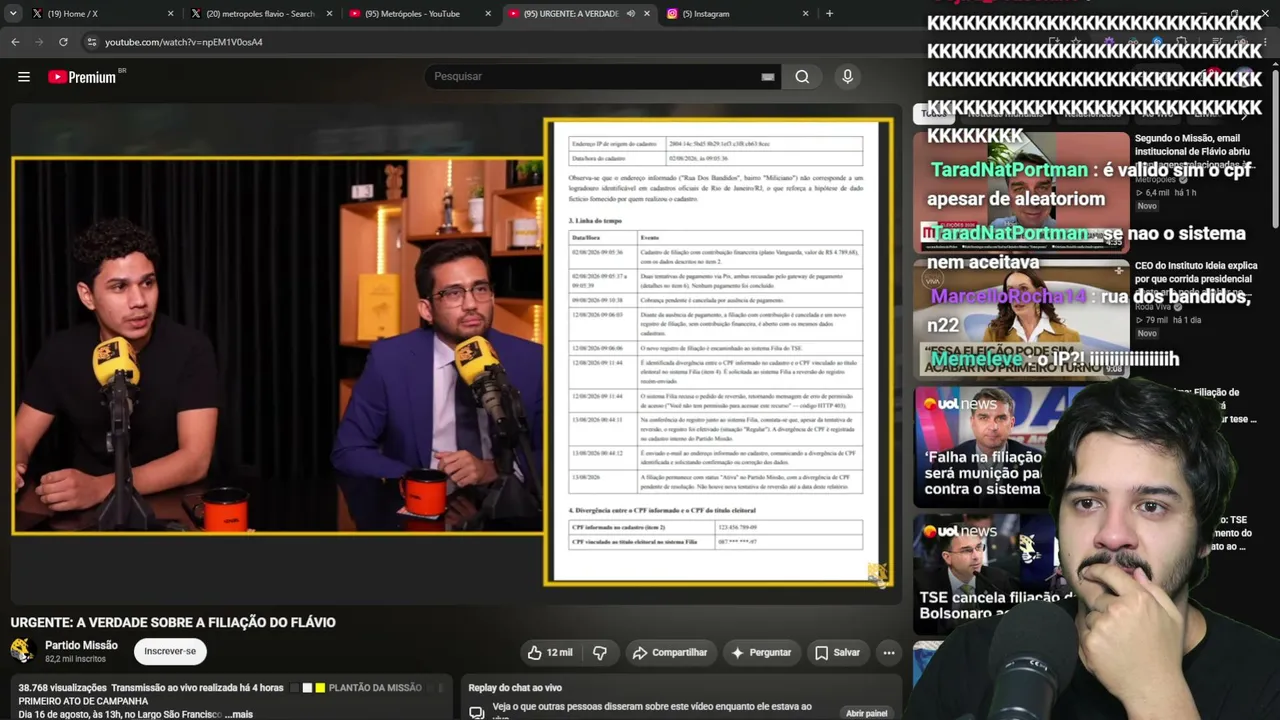Click the magnifying glass search button
Viewport: 1280px width, 720px height.
click(x=802, y=77)
